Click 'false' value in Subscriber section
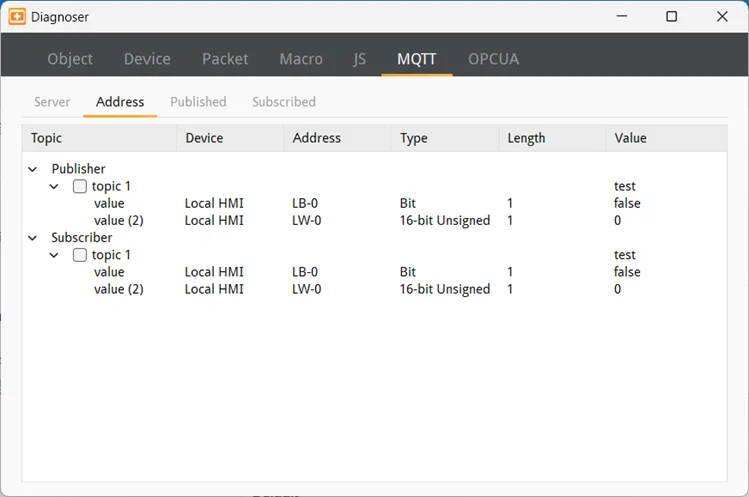 click(627, 272)
